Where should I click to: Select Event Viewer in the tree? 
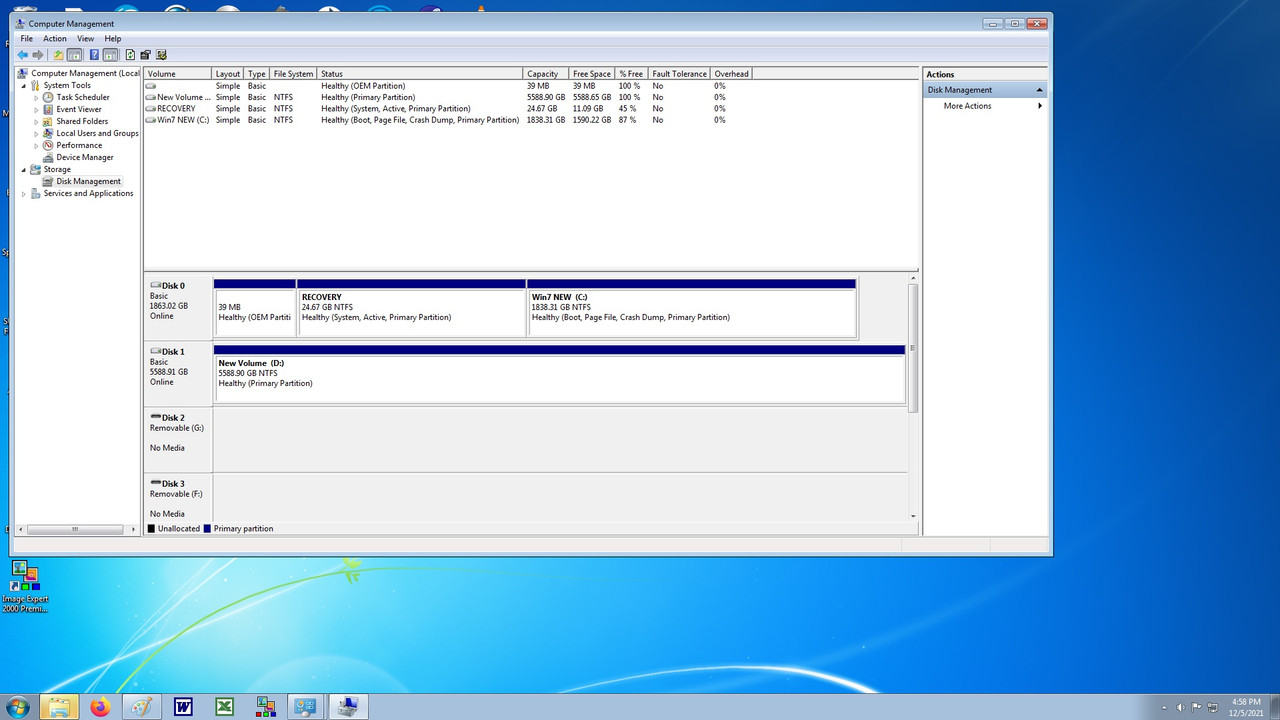pos(79,109)
